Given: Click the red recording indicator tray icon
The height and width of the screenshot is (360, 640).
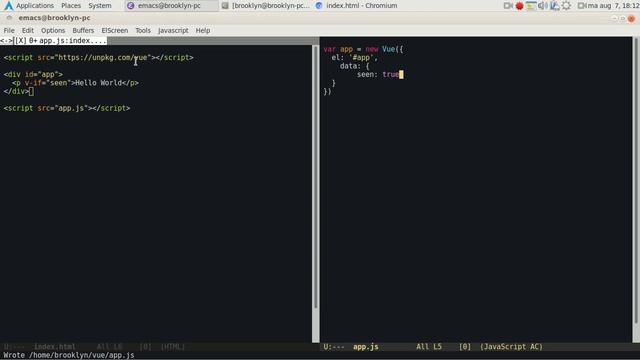Looking at the screenshot, I should [519, 6].
